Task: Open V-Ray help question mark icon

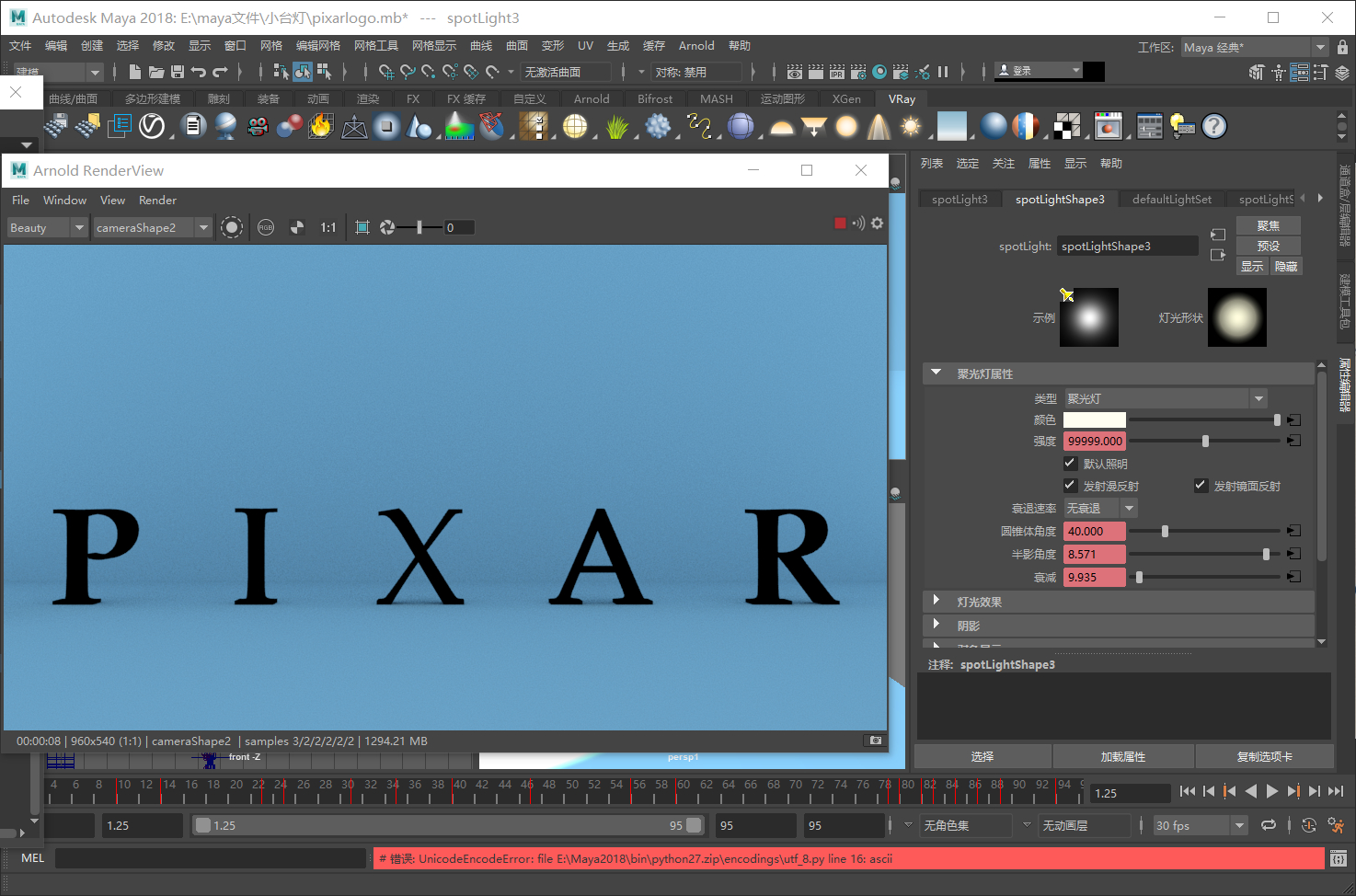Action: (x=1214, y=126)
